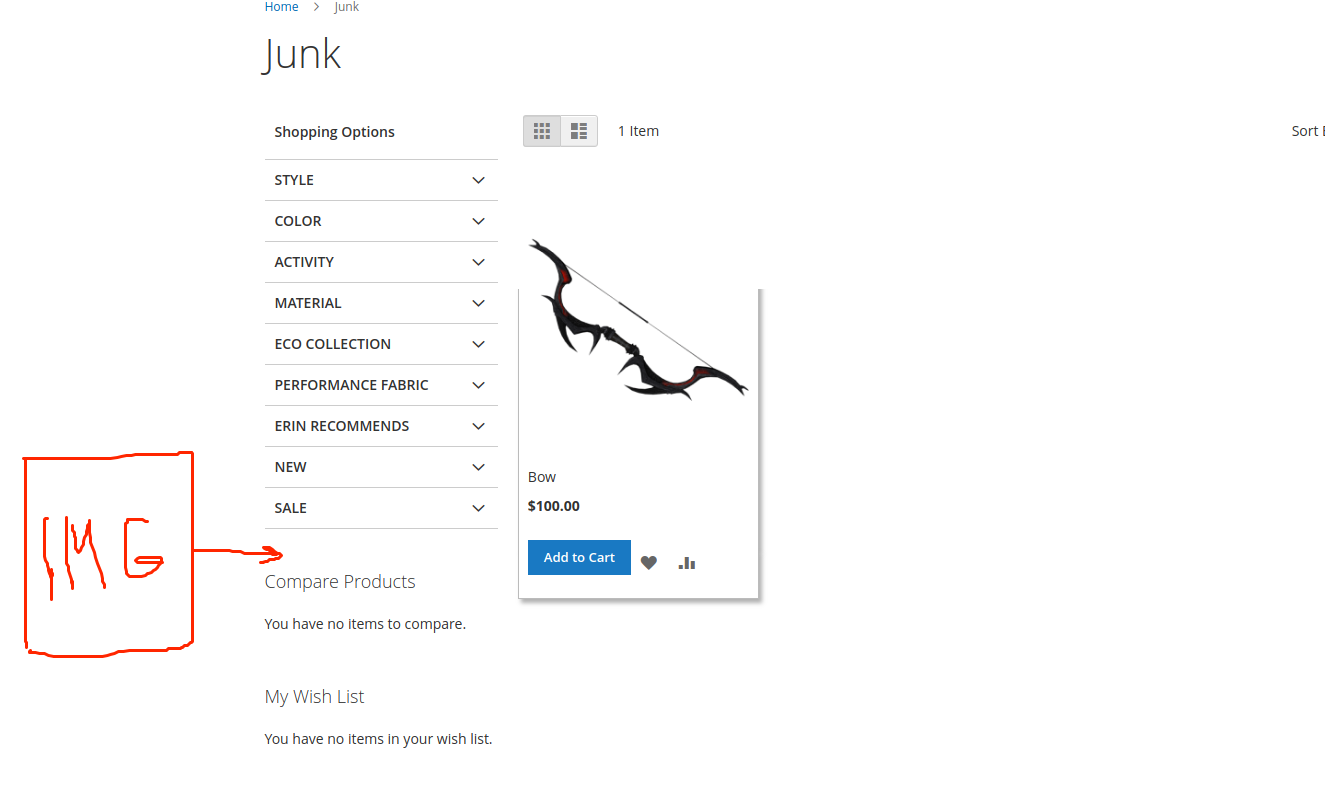1325x785 pixels.
Task: Expand the COLOR filter
Action: coord(381,221)
